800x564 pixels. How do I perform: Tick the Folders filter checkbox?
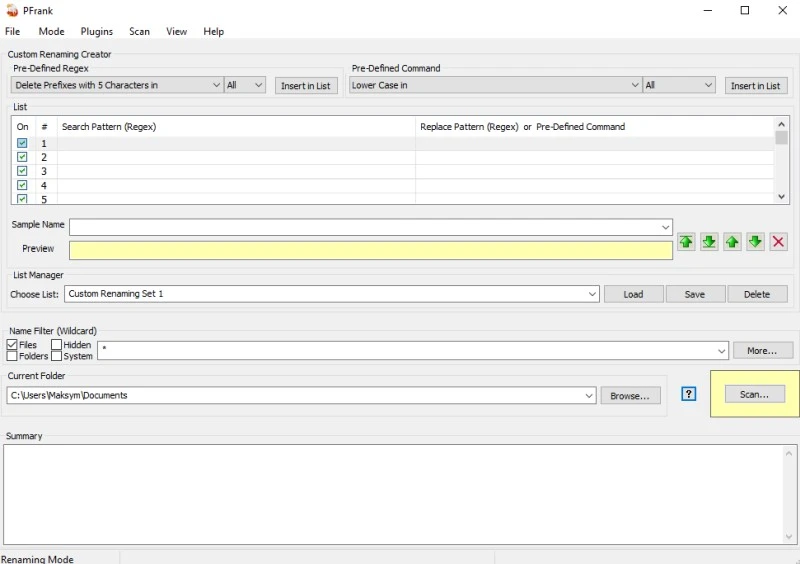[x=12, y=356]
